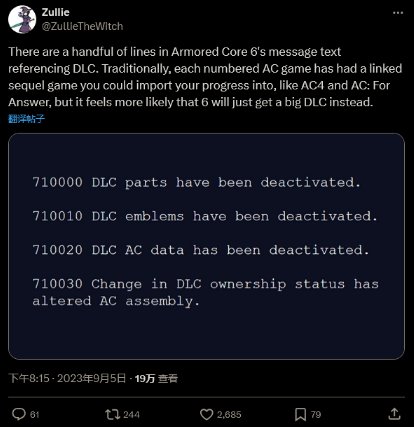Viewport: 414px width, 427px height.
Task: Open the reply comment icon
Action: (x=19, y=414)
